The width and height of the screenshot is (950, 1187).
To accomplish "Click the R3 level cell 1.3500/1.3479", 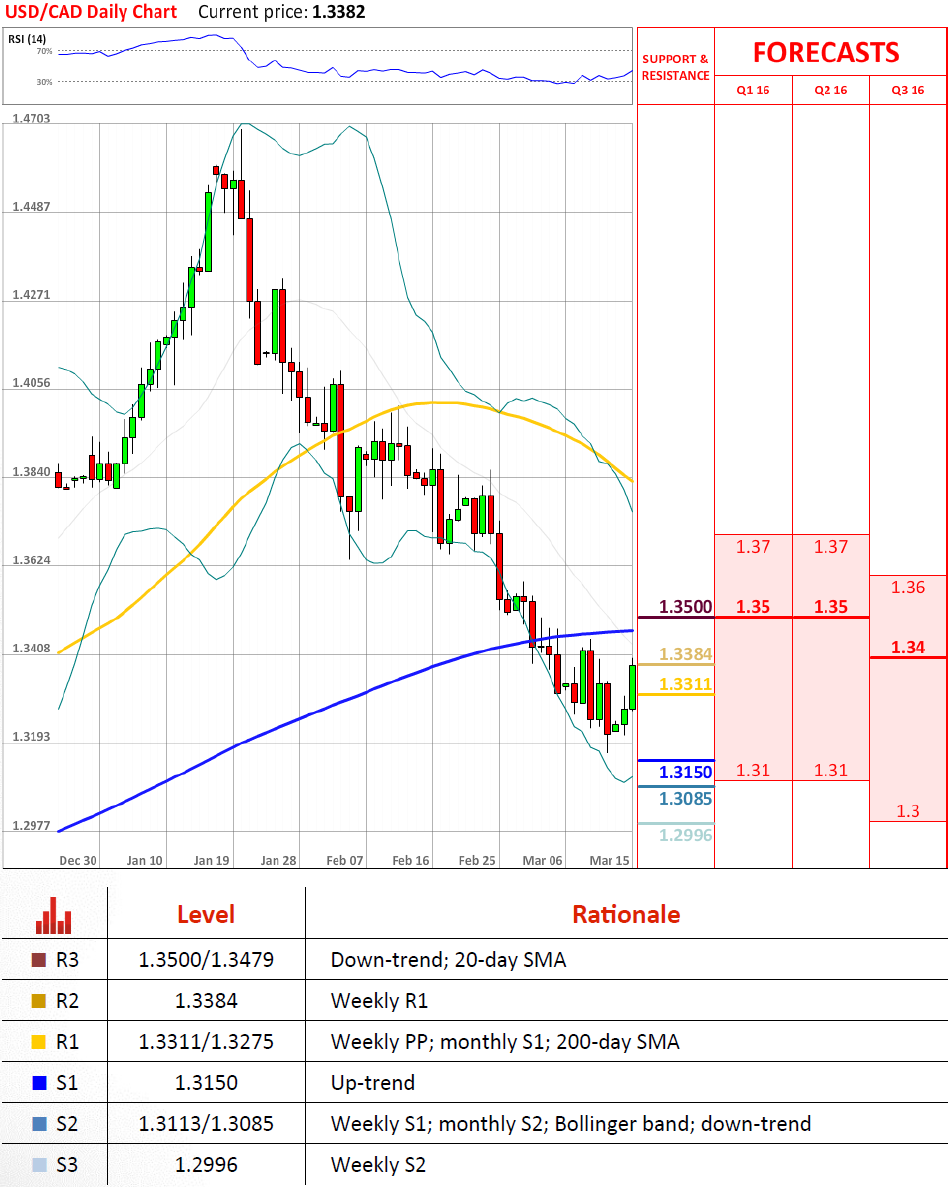I will (206, 960).
